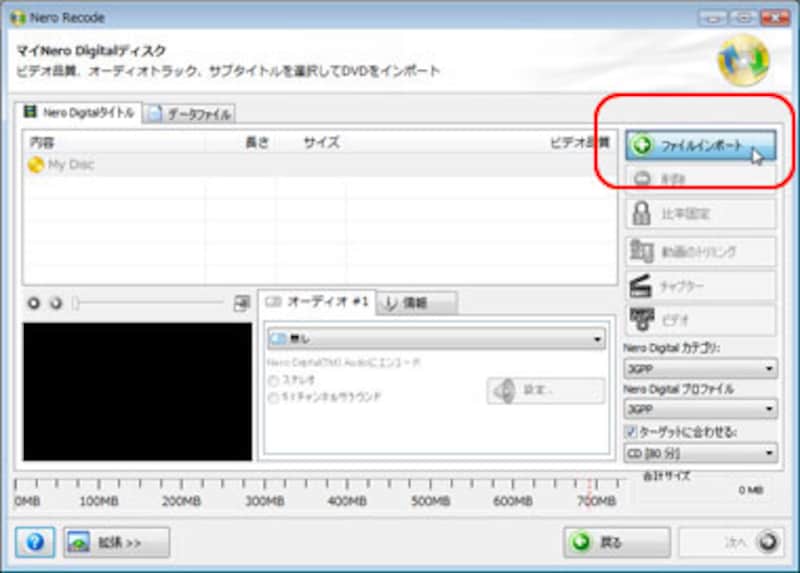Click the second round preview playback button
The image size is (800, 573).
[56, 303]
